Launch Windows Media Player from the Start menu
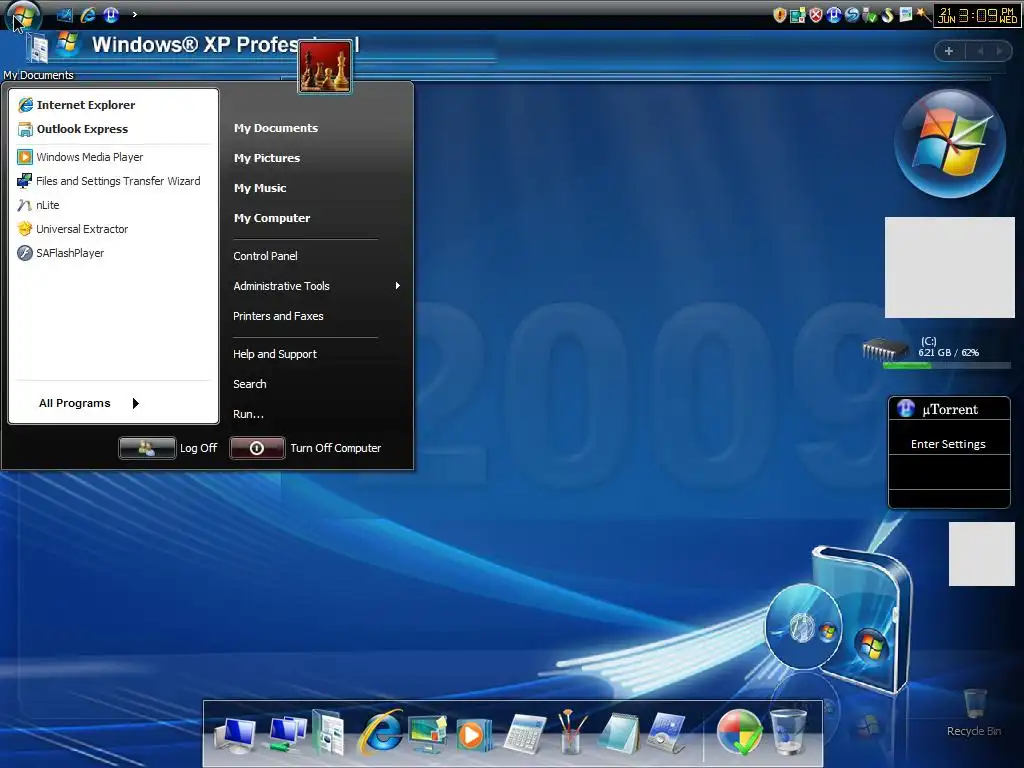The image size is (1024, 768). 80,157
